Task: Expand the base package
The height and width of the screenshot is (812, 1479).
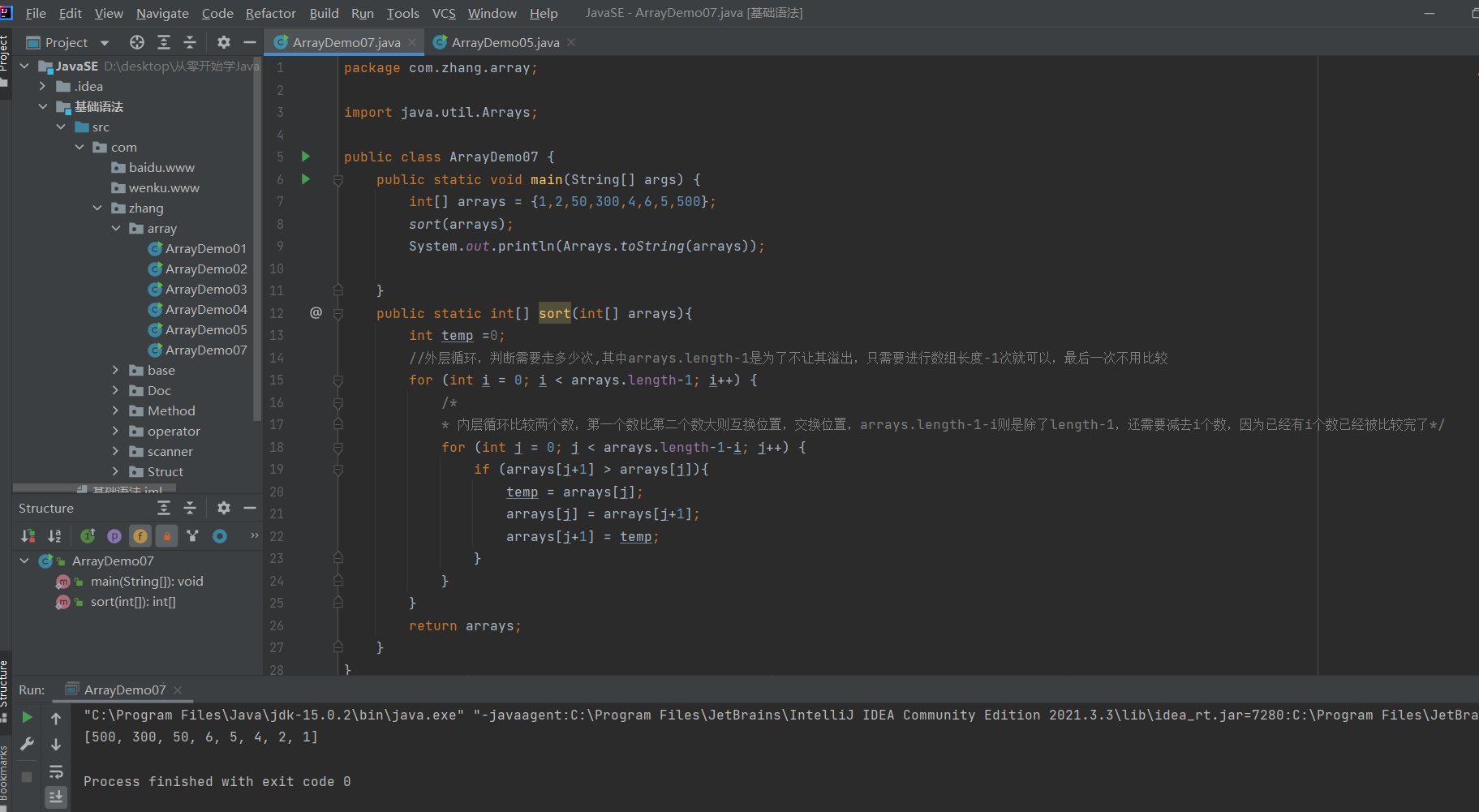Action: tap(115, 370)
